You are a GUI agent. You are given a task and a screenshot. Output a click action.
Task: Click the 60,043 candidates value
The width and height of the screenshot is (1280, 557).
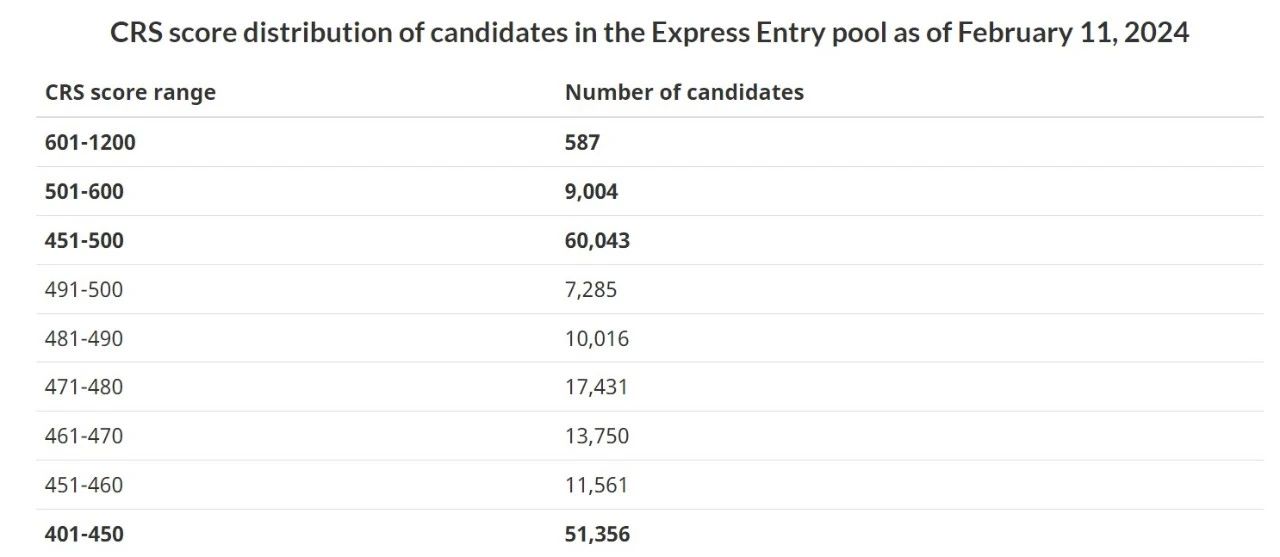click(x=597, y=240)
